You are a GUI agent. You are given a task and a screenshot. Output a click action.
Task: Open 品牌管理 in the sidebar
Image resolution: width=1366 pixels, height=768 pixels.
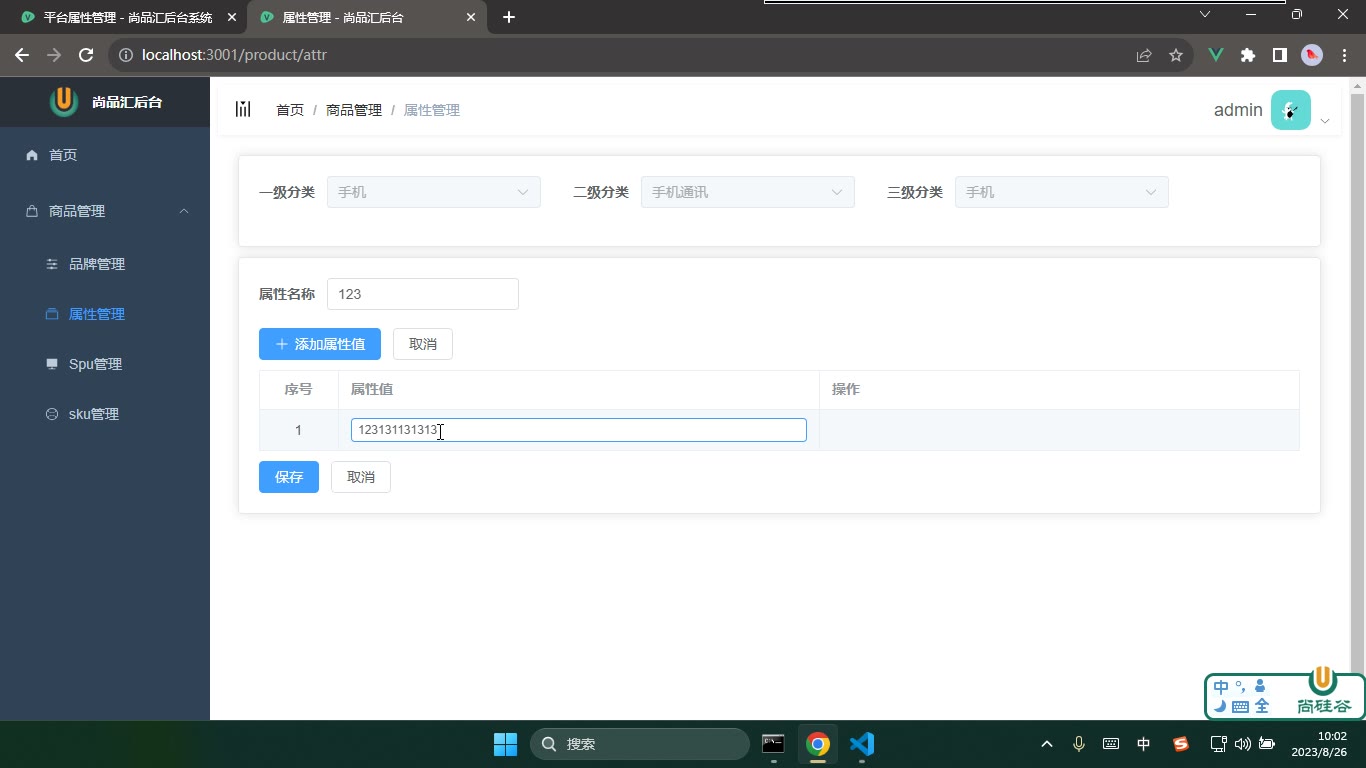click(x=105, y=264)
